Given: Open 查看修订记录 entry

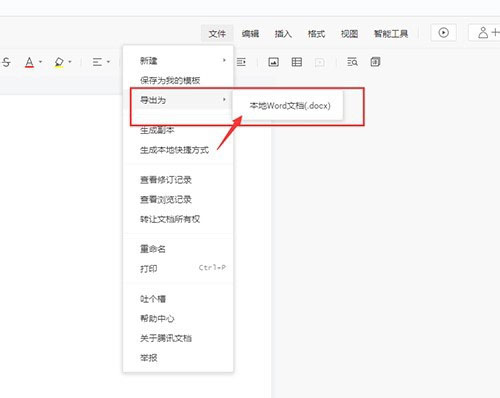Looking at the screenshot, I should pos(178,180).
